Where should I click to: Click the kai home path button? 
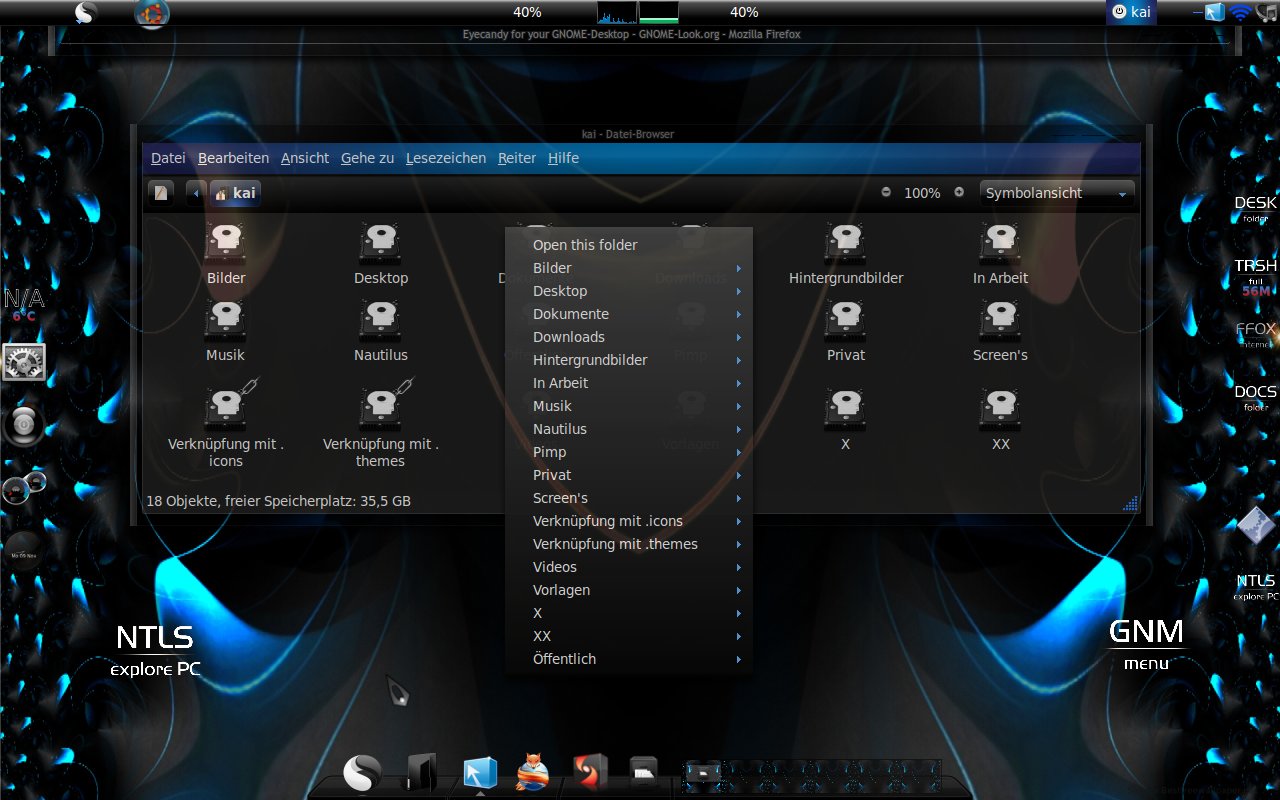click(x=235, y=193)
